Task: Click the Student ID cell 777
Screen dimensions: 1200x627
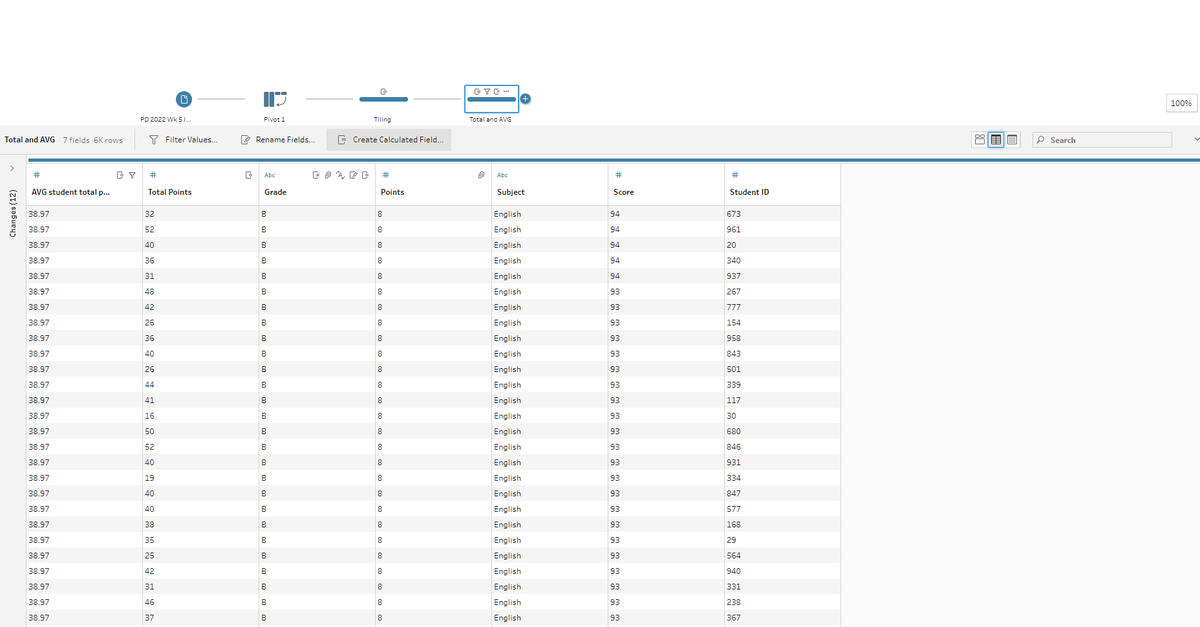Action: click(x=783, y=307)
